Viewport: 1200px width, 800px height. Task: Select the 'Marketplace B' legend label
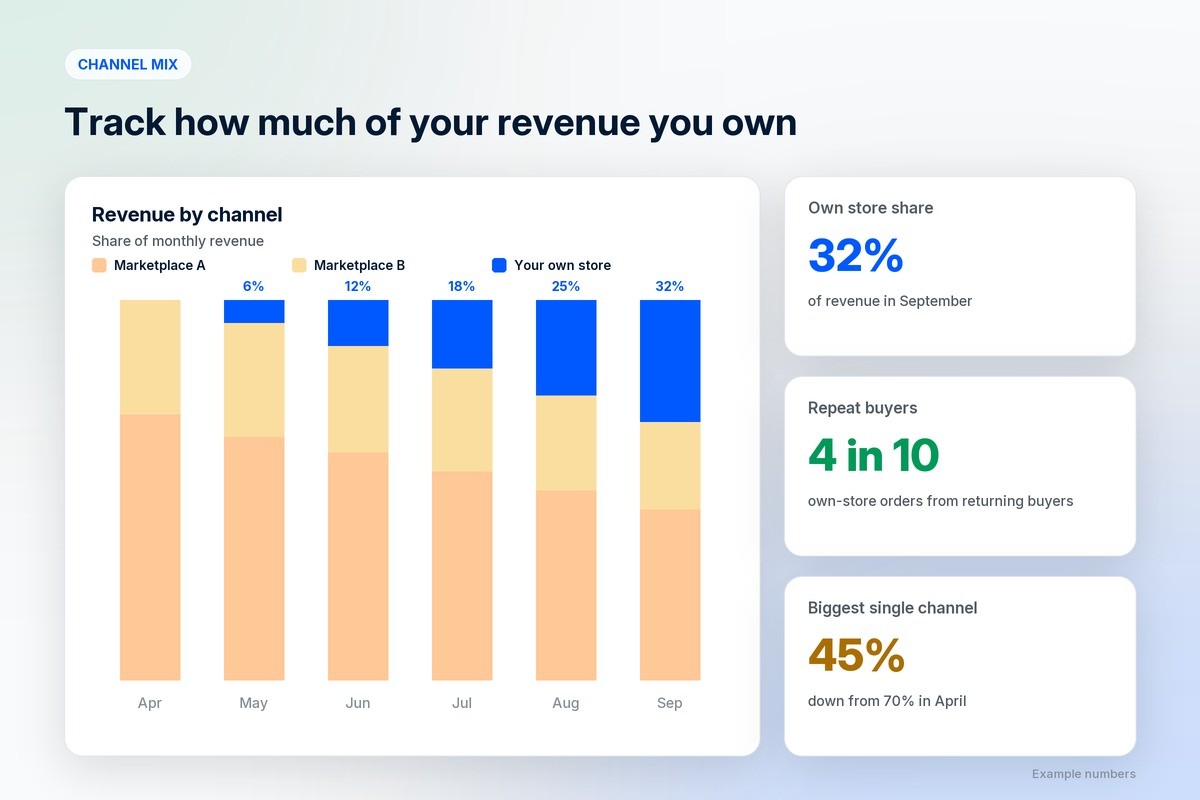[360, 265]
